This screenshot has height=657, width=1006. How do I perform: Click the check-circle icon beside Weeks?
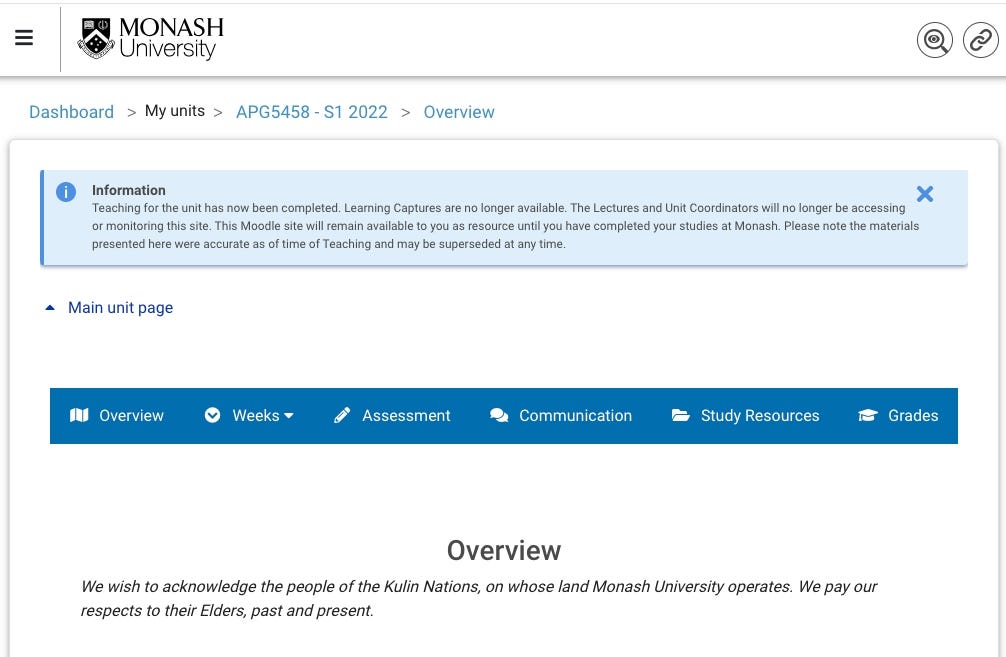[212, 415]
